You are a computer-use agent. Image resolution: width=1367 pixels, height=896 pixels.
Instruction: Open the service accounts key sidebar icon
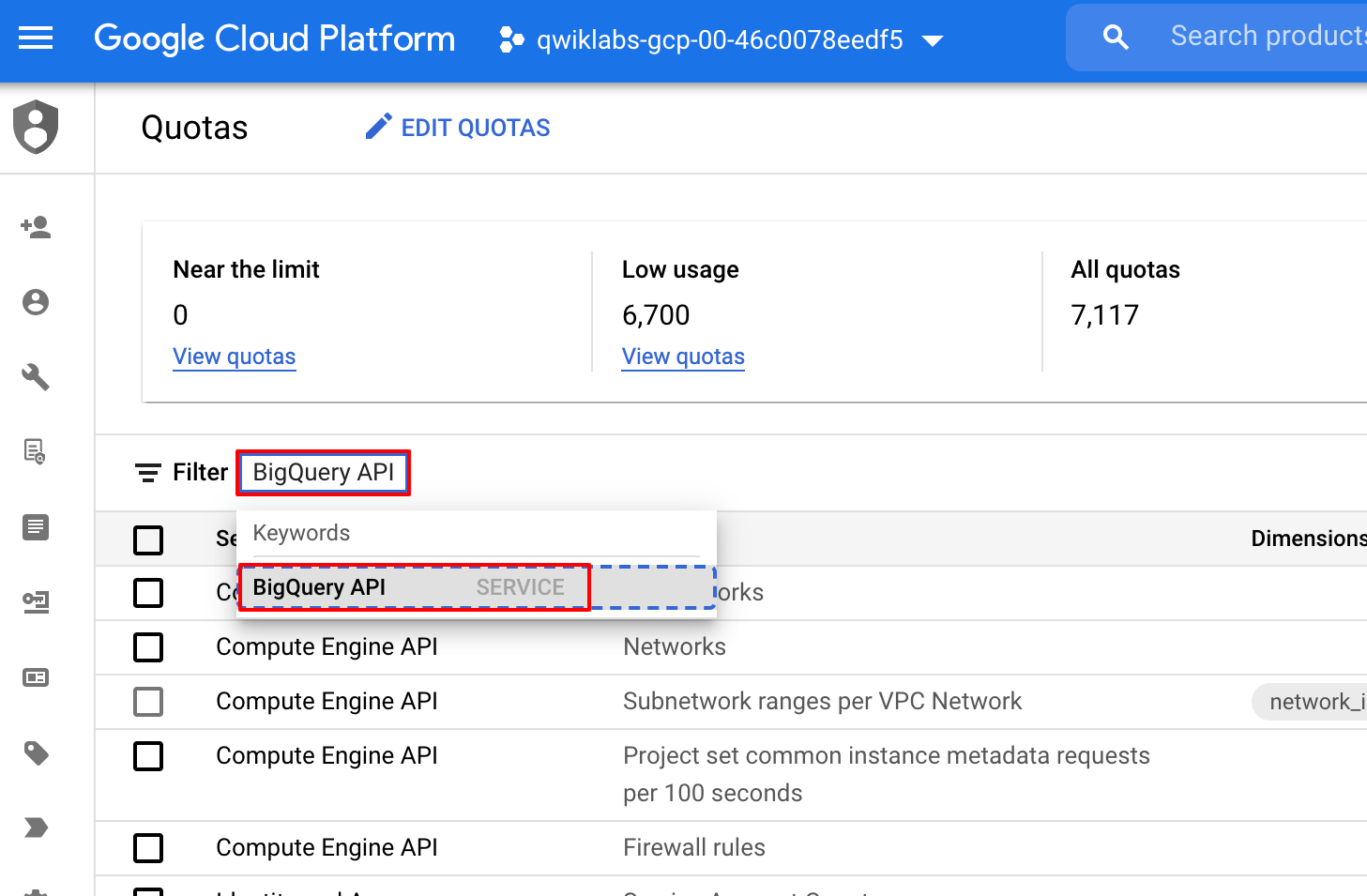pyautogui.click(x=36, y=602)
